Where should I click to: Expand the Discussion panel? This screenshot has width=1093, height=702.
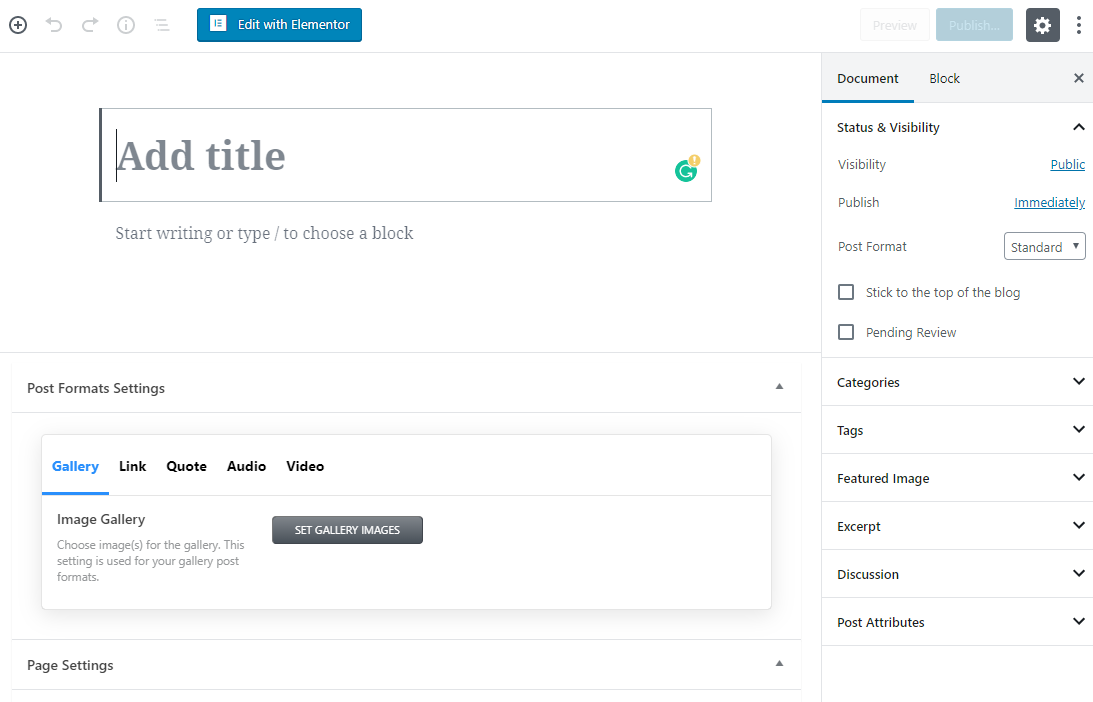pyautogui.click(x=957, y=574)
